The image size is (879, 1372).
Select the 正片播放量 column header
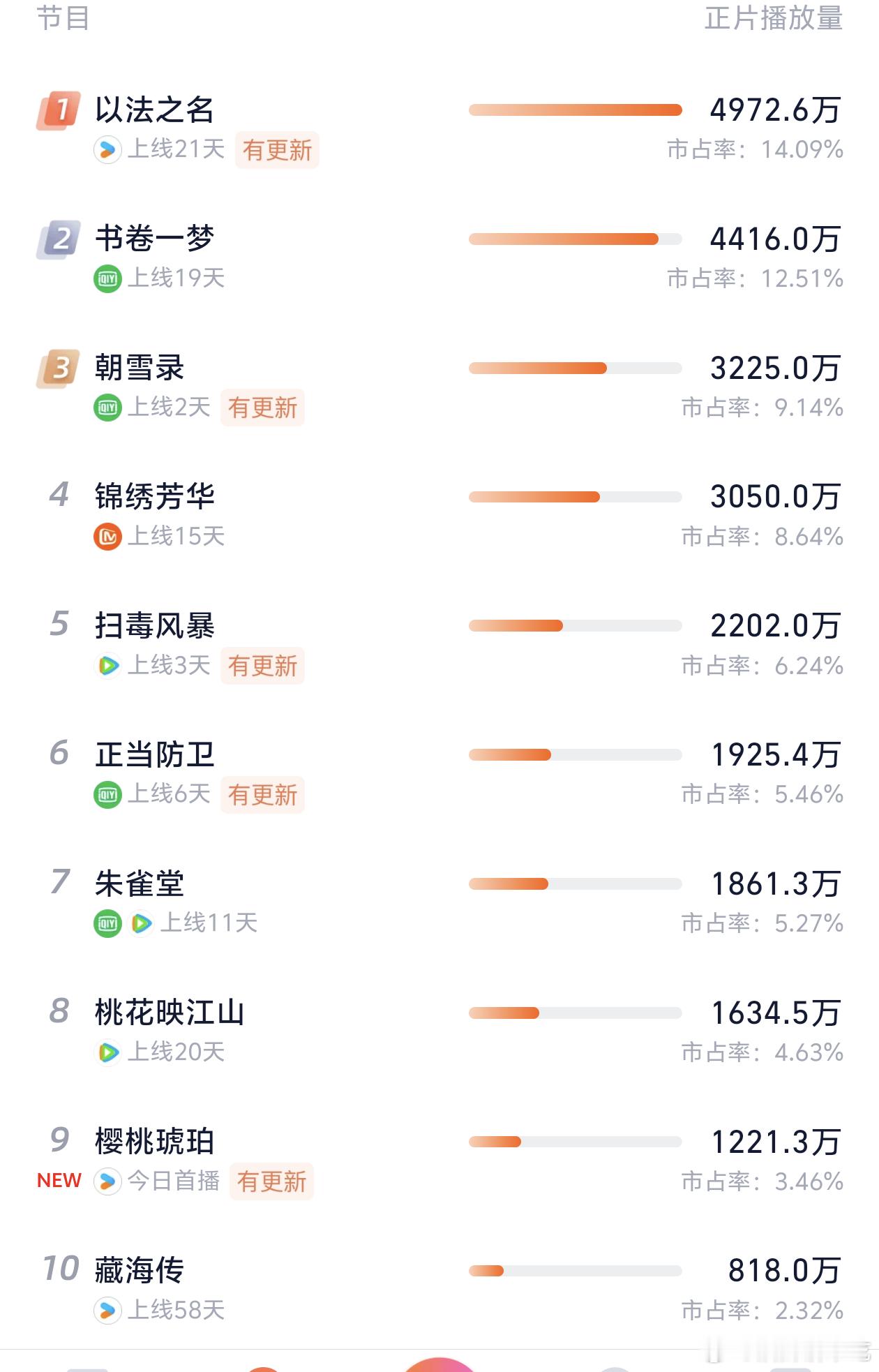pos(774,17)
